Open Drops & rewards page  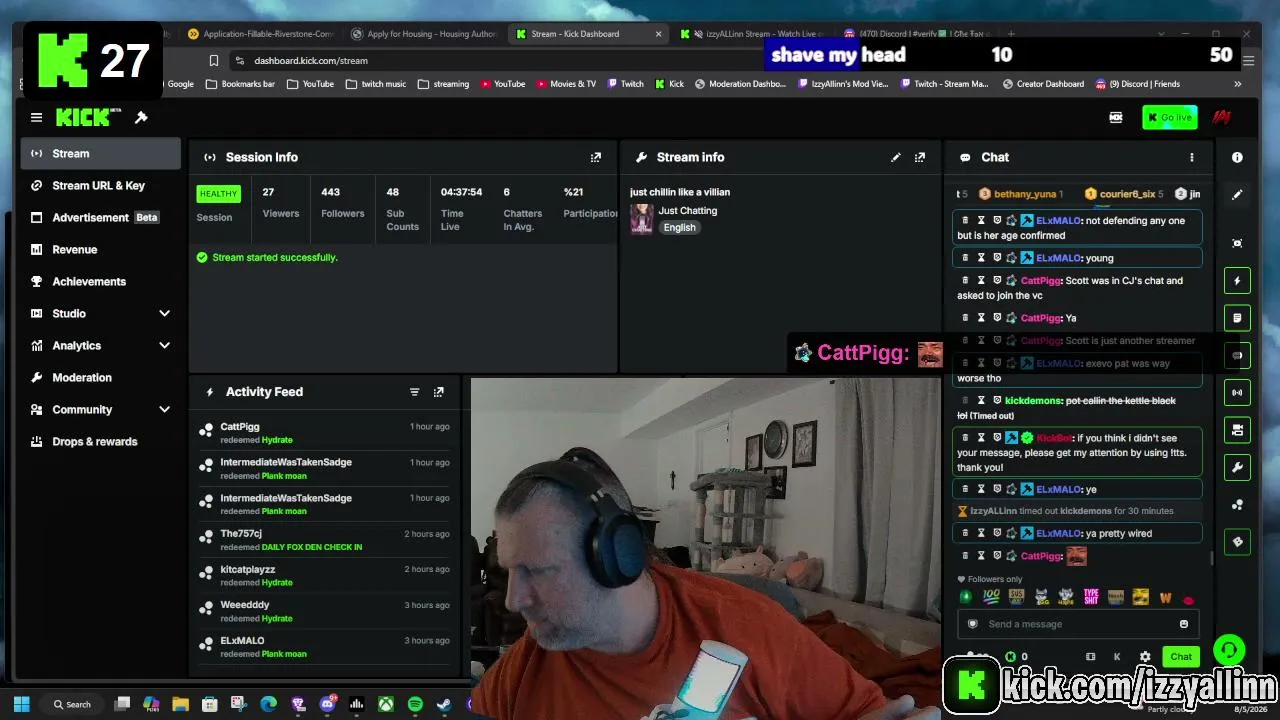tap(100, 442)
